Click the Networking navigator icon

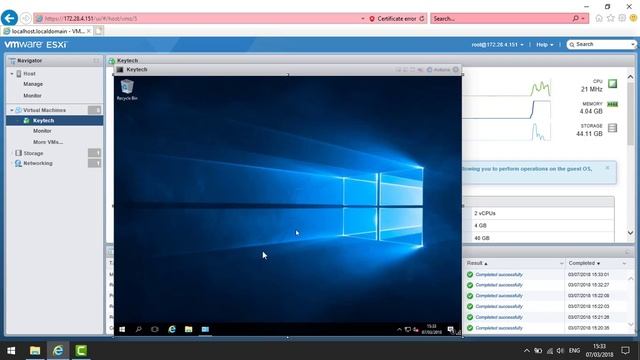point(18,163)
